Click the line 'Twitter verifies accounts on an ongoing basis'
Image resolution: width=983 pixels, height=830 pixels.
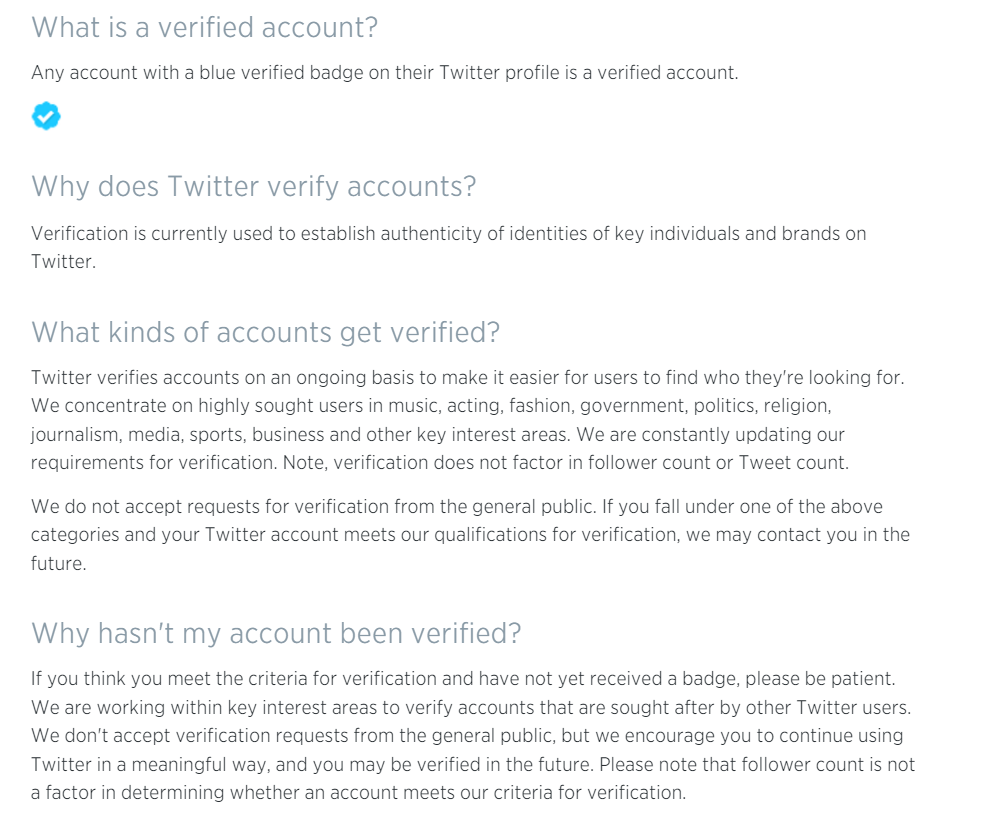pos(468,378)
